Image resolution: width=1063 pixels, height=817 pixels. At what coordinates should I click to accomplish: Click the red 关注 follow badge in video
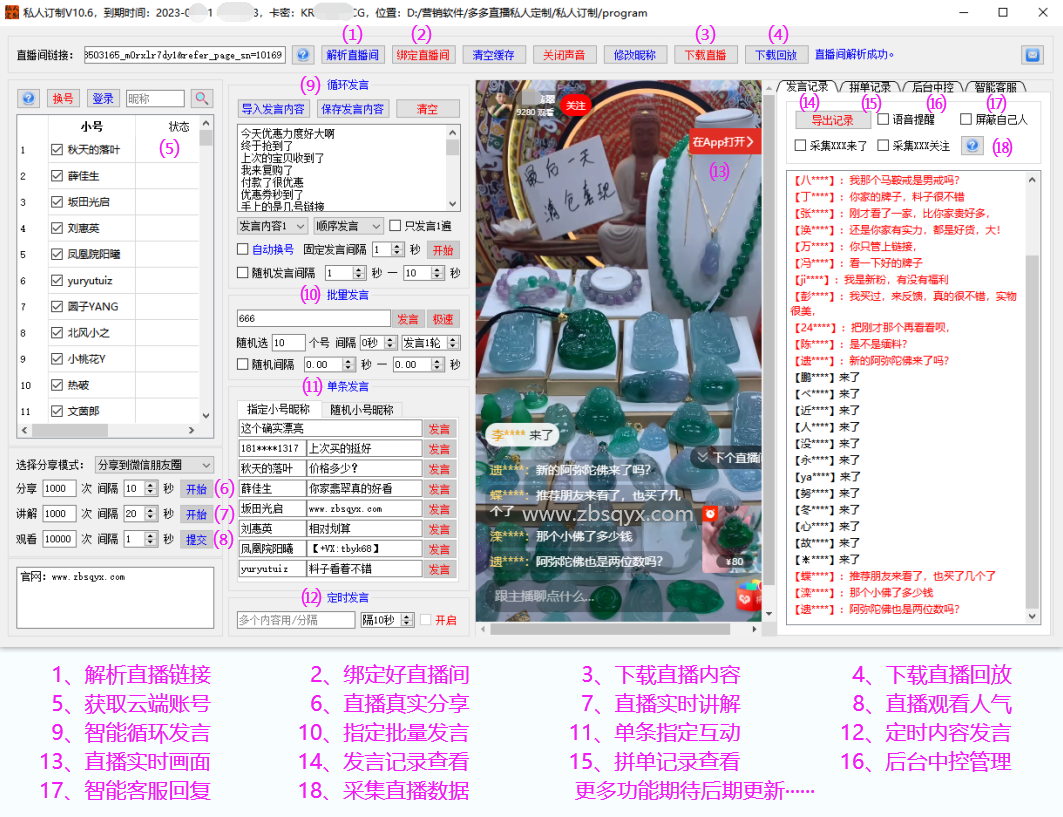(x=575, y=104)
